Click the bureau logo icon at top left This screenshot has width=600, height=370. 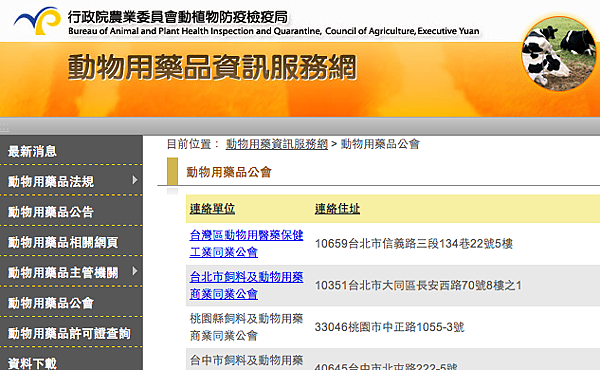click(x=37, y=20)
